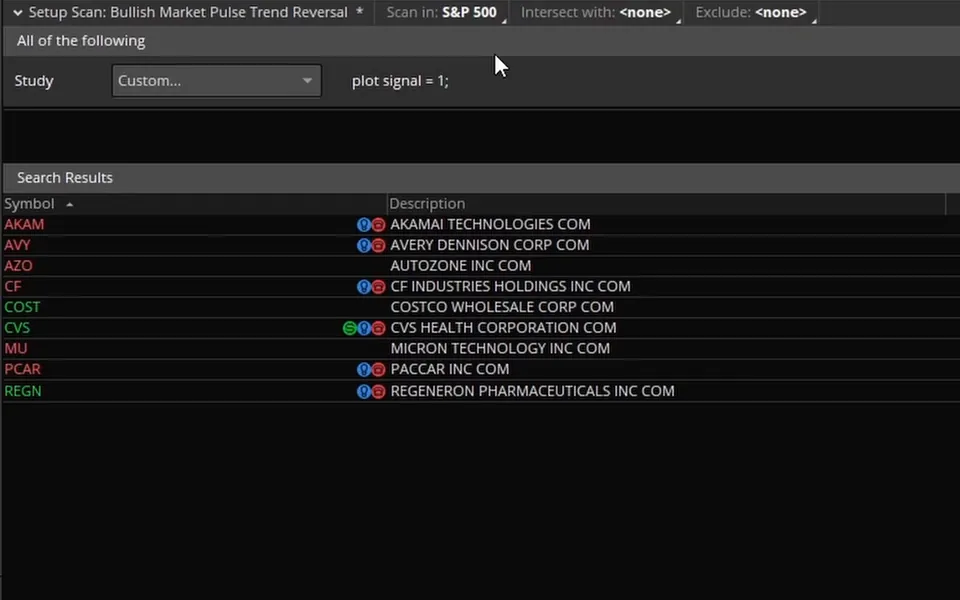The height and width of the screenshot is (600, 960).
Task: Click the red phone icon in AKAM row
Action: 378,225
